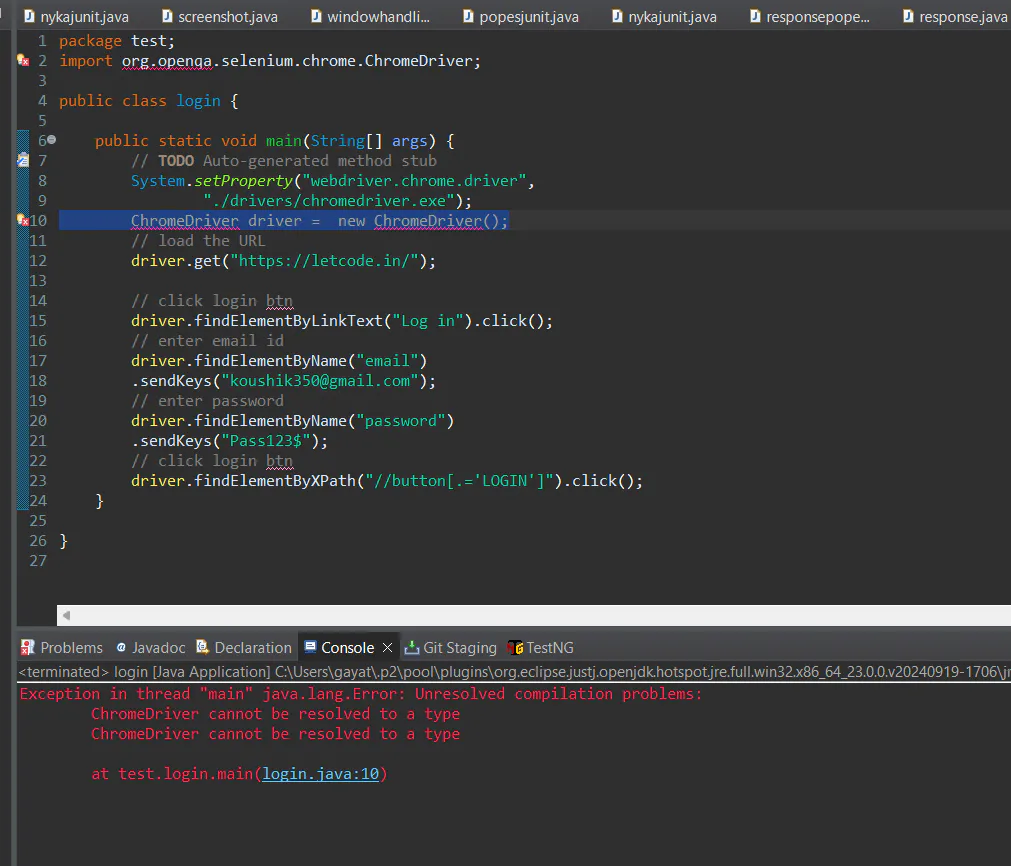
Task: Click the Declaration view icon
Action: pos(202,647)
